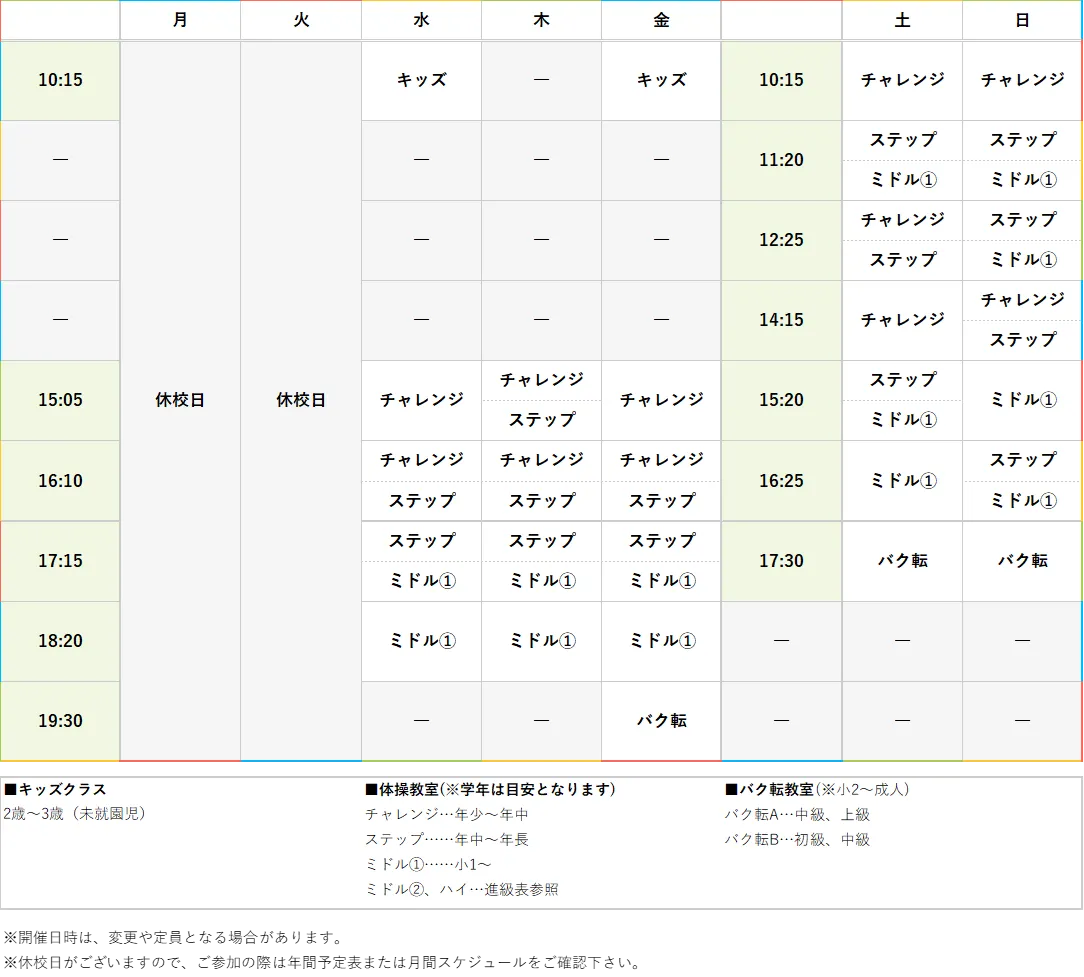The height and width of the screenshot is (977, 1084).
Task: Select the 金曜19:30 バク転 class
Action: pyautogui.click(x=660, y=720)
